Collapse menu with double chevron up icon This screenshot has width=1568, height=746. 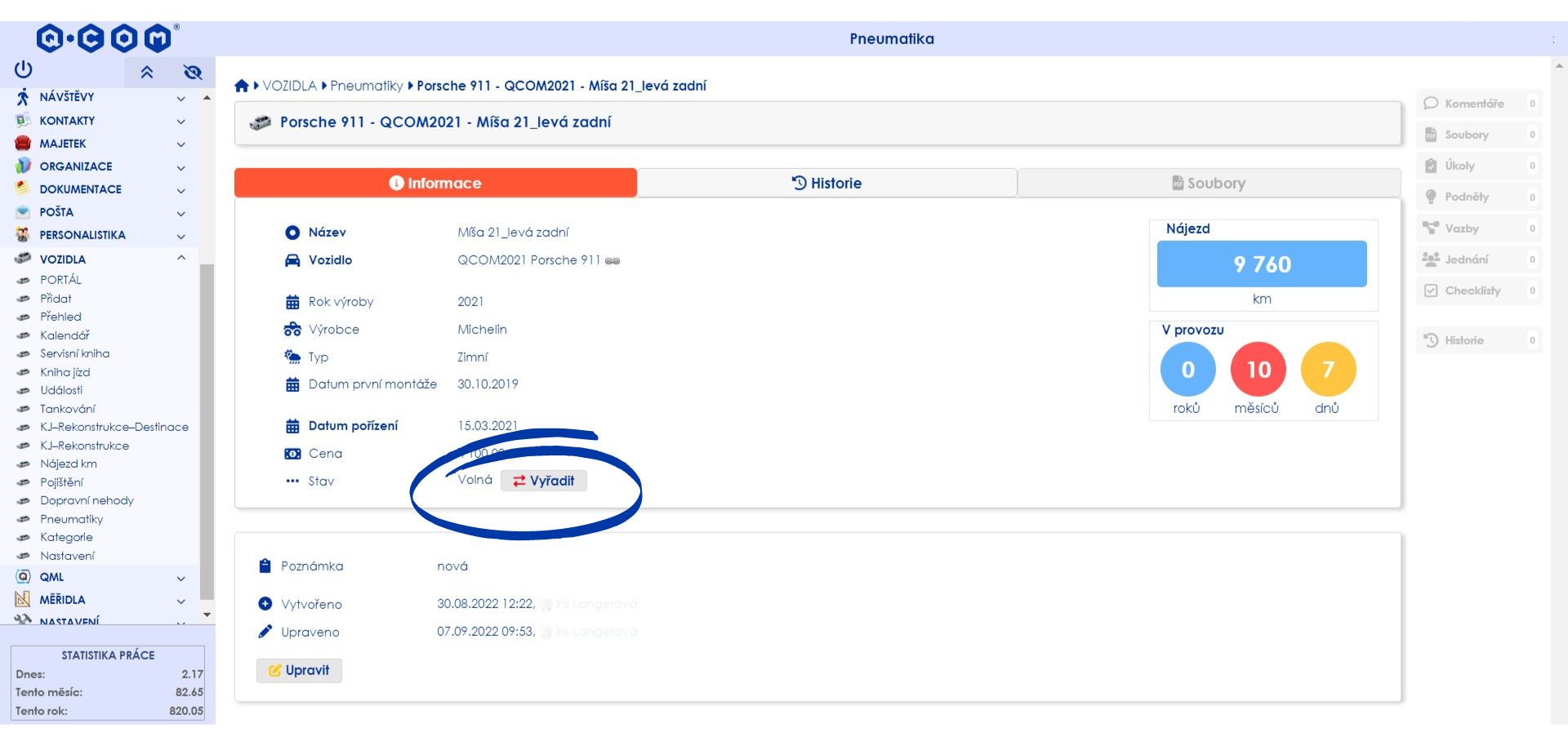click(x=147, y=72)
